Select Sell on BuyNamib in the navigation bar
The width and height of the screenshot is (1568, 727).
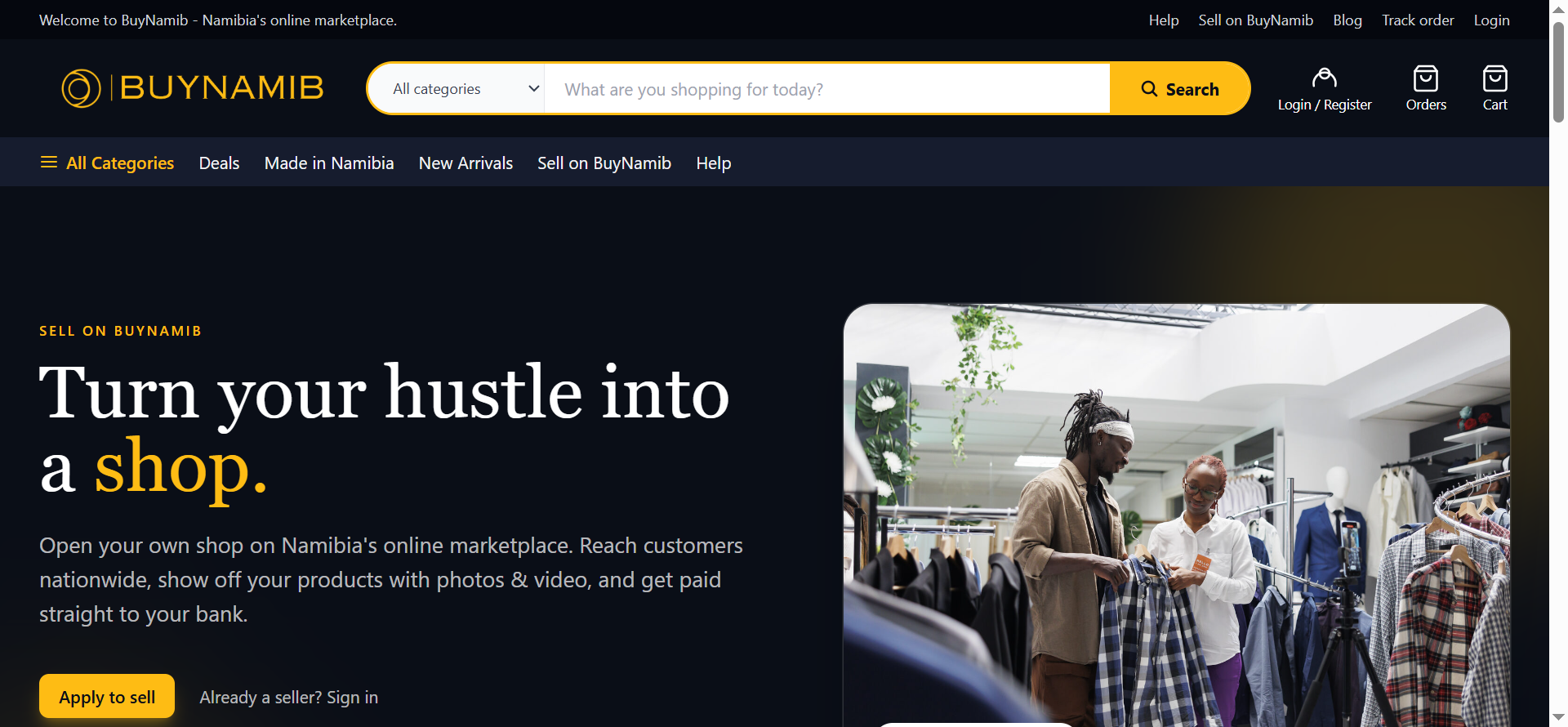tap(604, 163)
